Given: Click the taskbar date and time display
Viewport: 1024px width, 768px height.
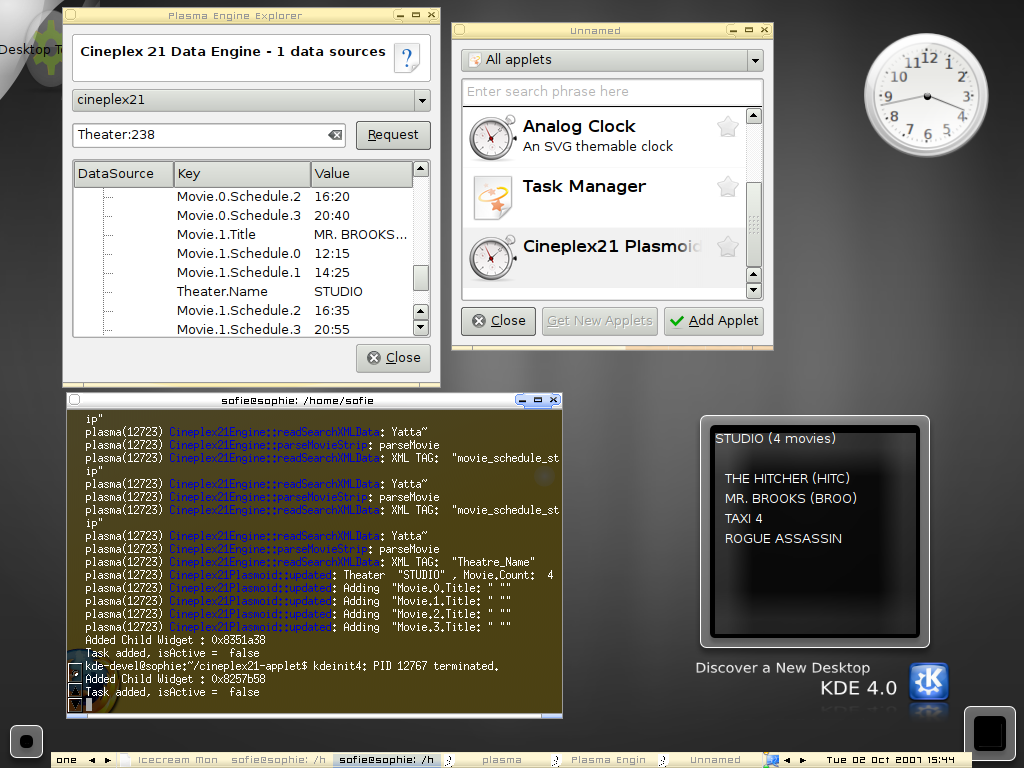Looking at the screenshot, I should tap(891, 760).
